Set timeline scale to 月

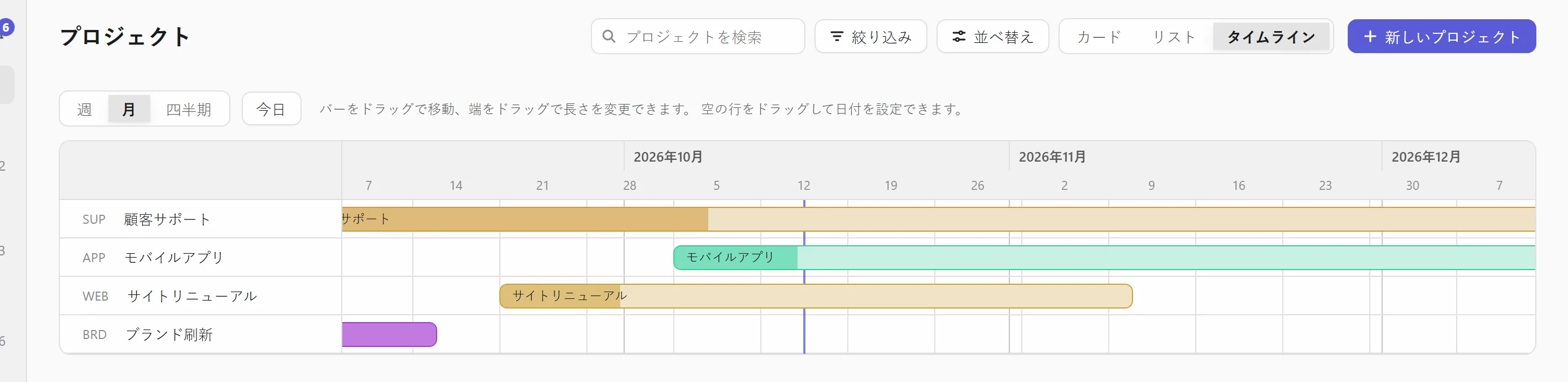[128, 109]
